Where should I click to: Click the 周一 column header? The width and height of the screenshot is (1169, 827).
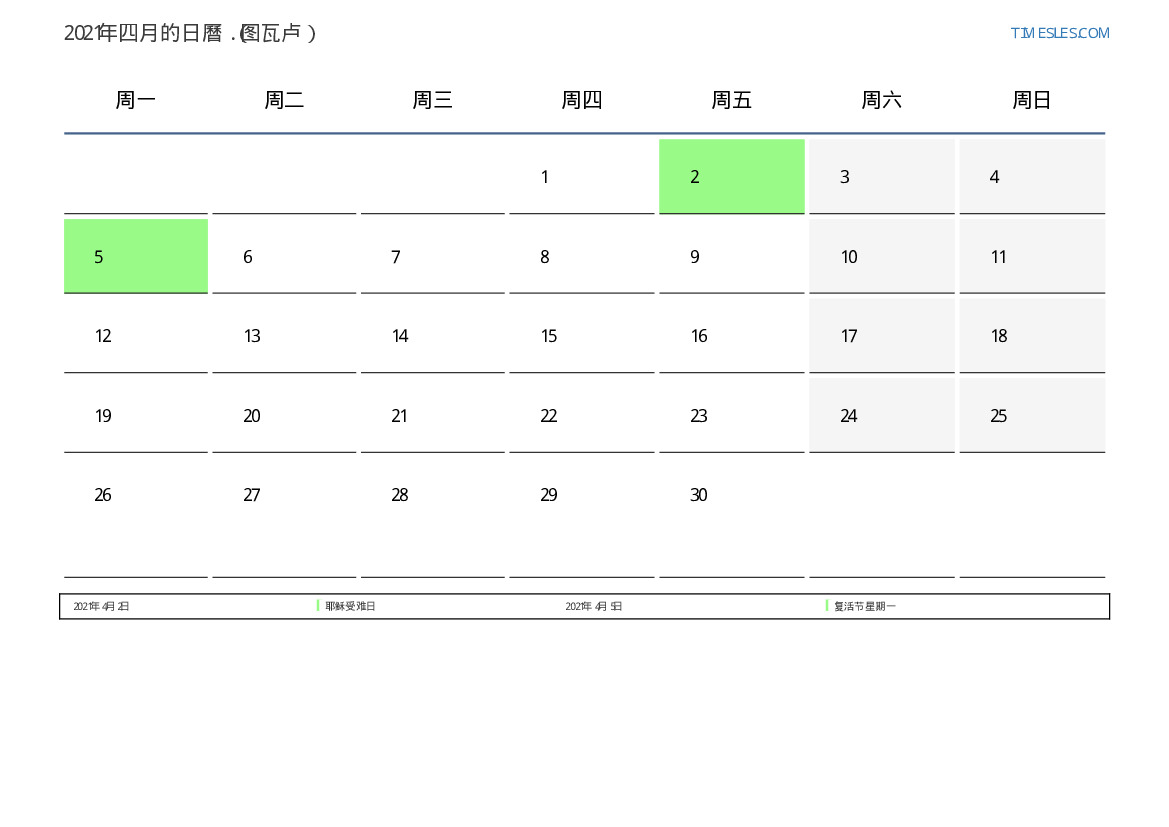[x=135, y=100]
